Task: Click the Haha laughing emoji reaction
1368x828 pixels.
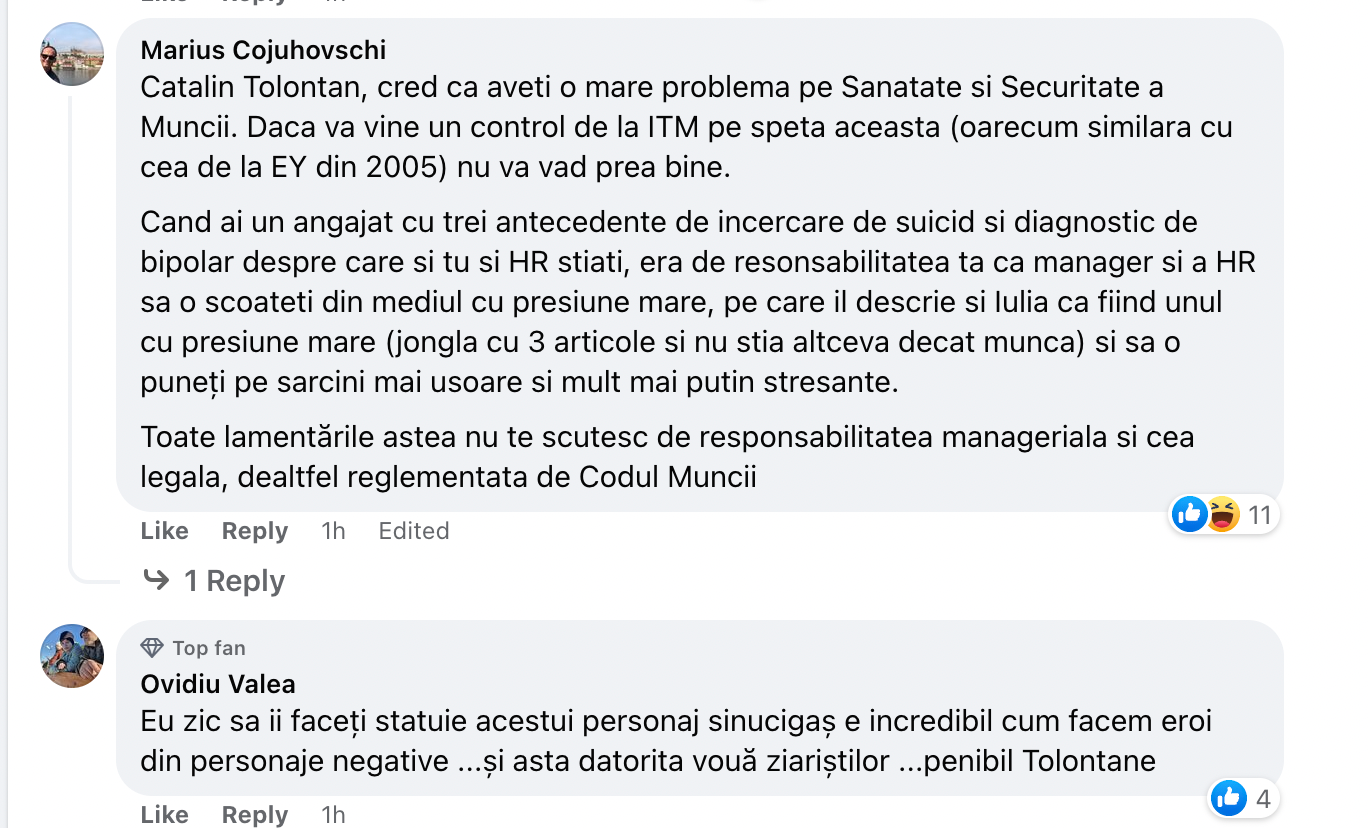Action: pyautogui.click(x=1222, y=514)
